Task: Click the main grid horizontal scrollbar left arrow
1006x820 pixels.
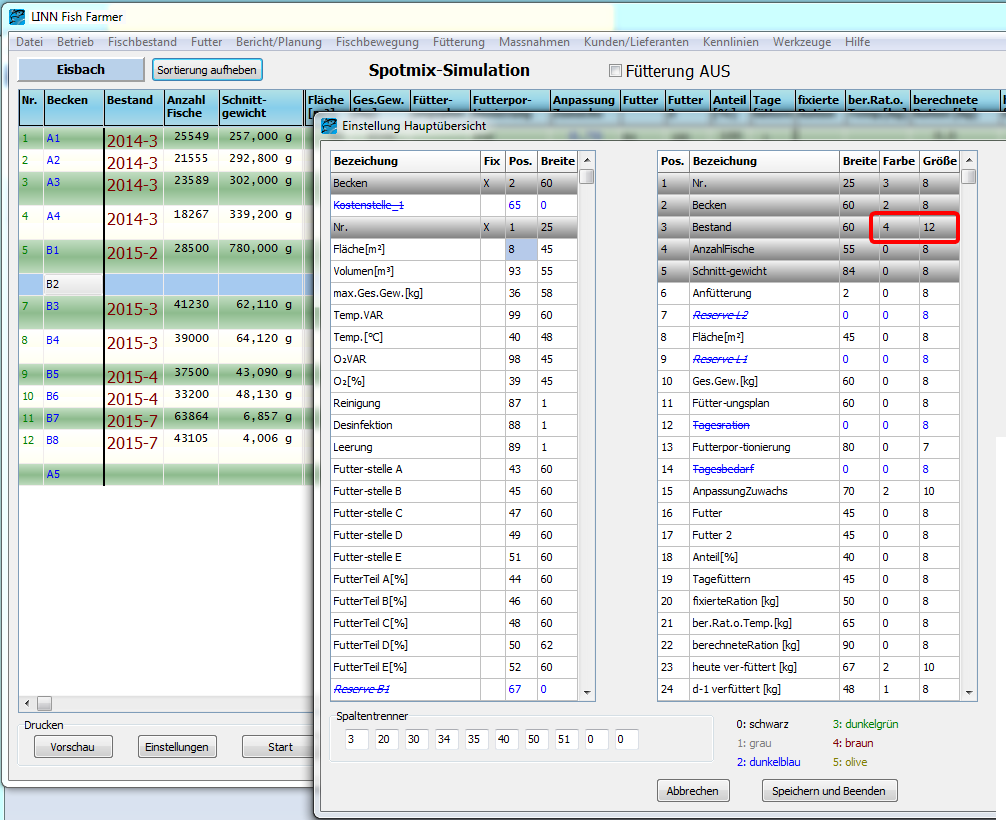Action: click(27, 703)
